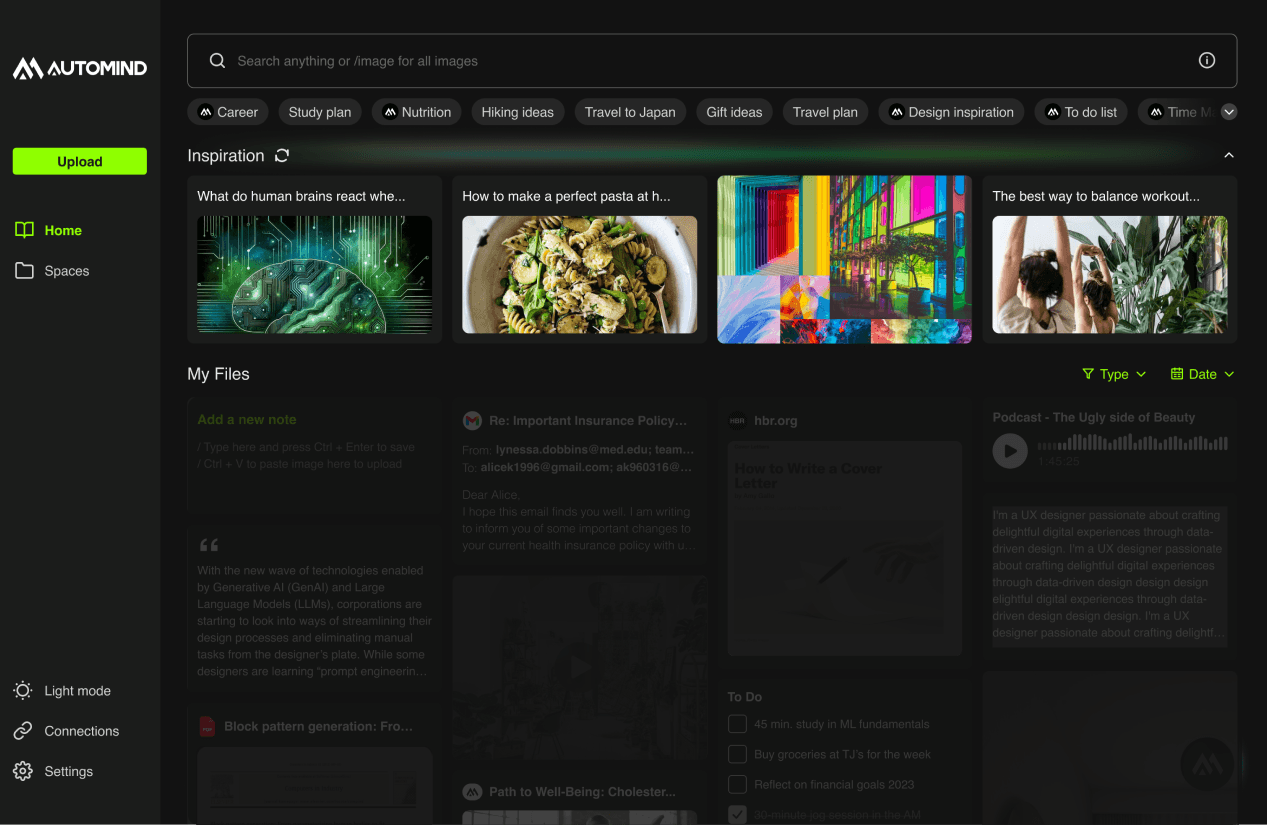Open the perfect pasta inspiration card
This screenshot has width=1267, height=825.
pyautogui.click(x=580, y=260)
